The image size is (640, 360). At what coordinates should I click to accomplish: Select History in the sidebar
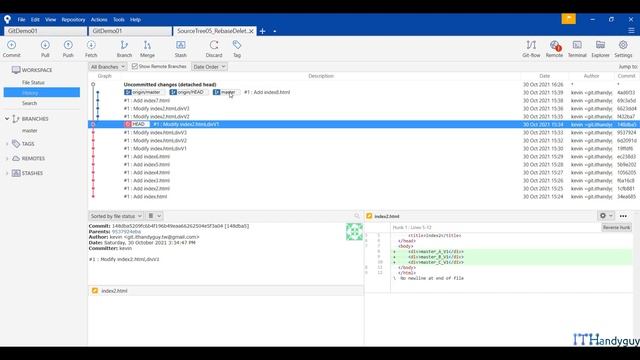point(42,93)
